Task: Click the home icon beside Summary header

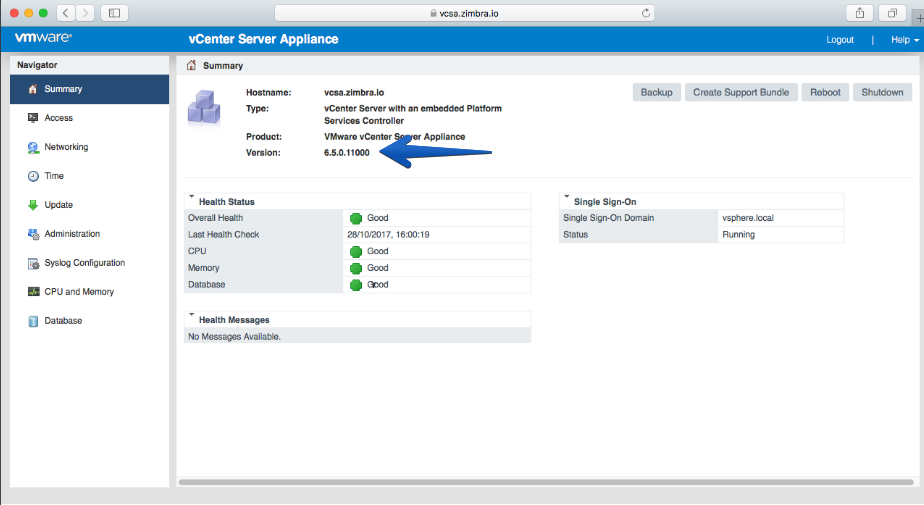Action: [191, 65]
